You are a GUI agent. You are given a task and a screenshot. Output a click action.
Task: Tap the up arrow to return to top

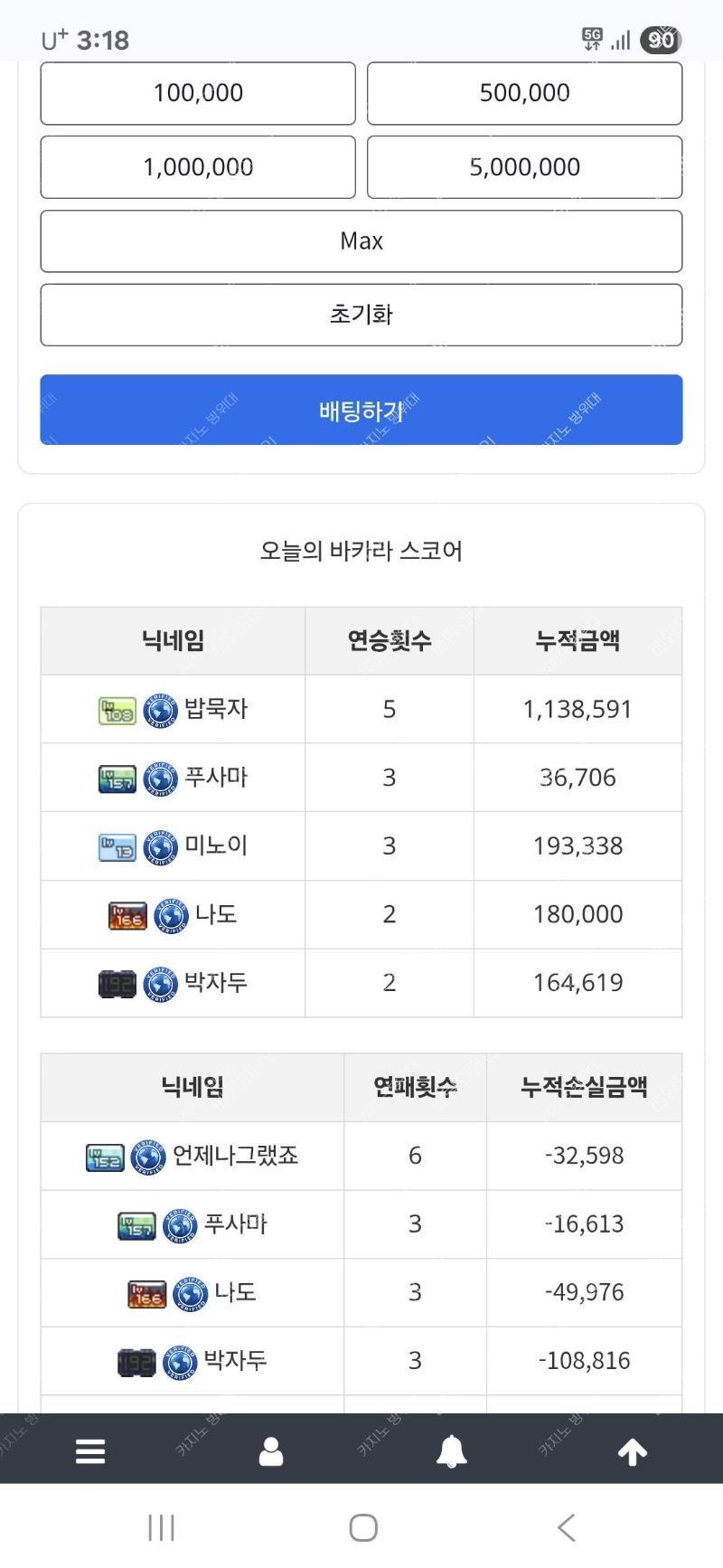click(633, 1451)
